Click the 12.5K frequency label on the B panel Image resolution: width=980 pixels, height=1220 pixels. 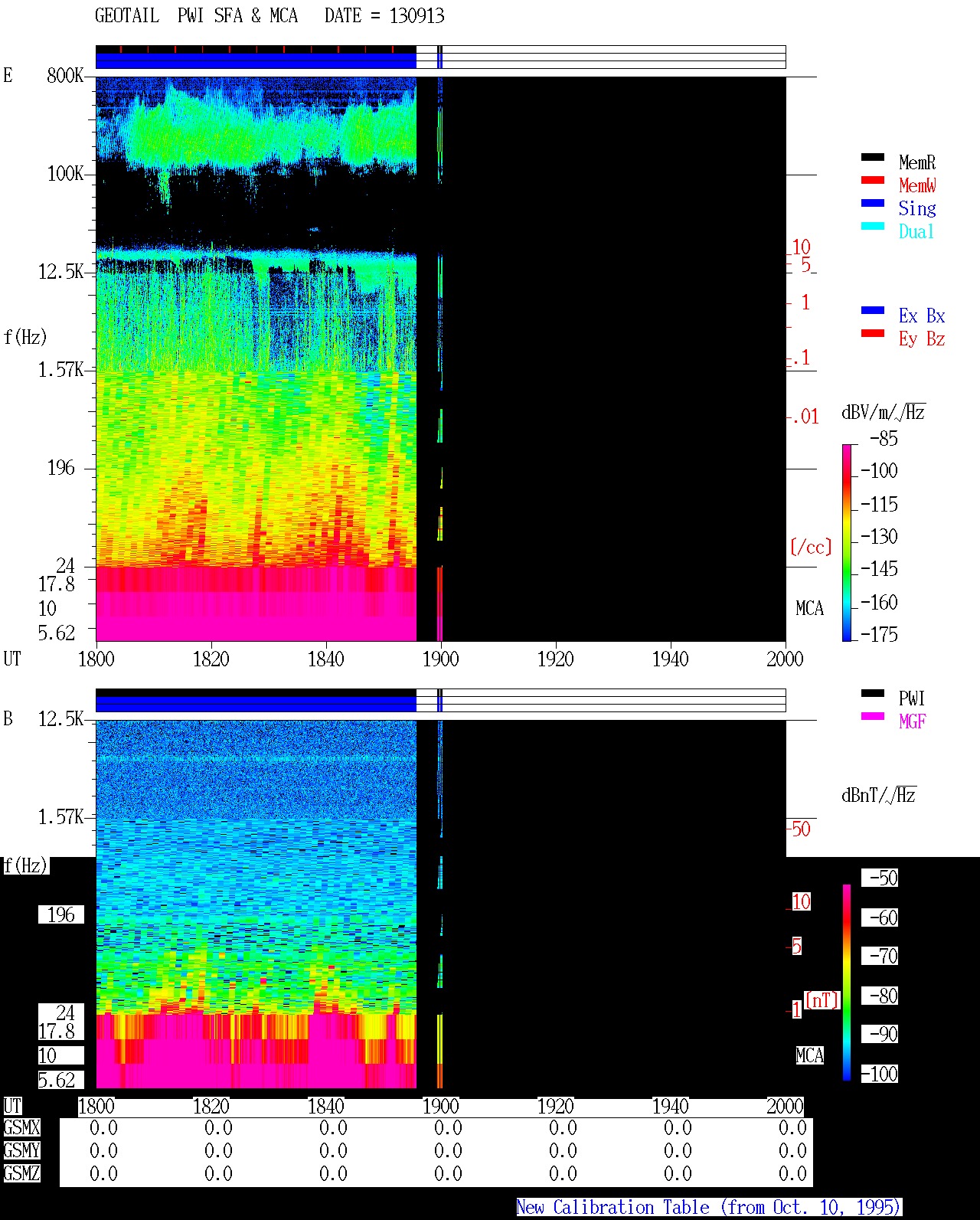61,718
